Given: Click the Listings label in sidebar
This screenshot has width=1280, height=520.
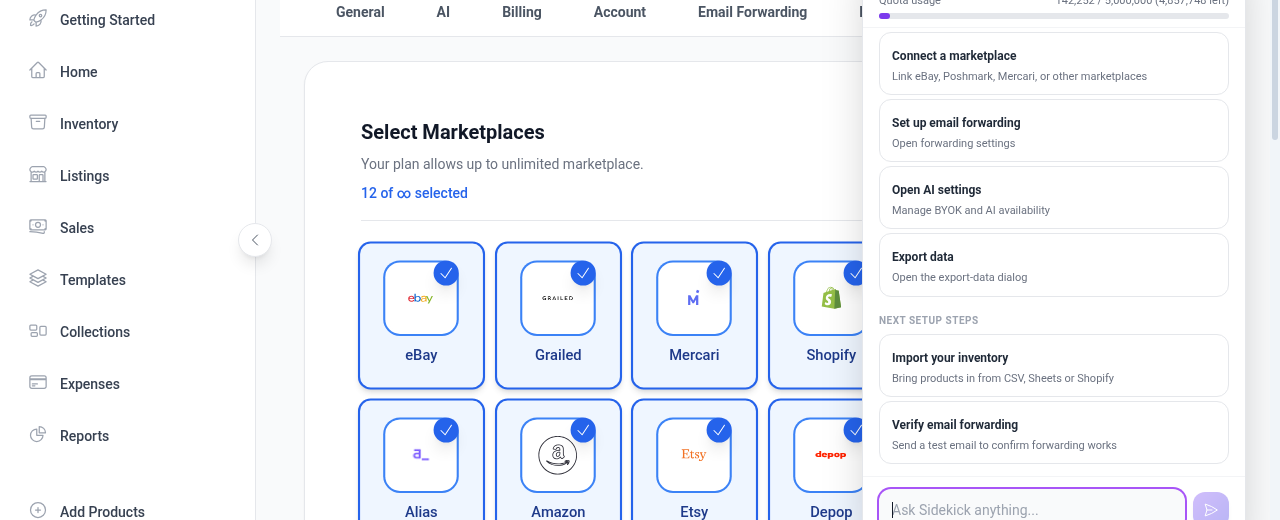Looking at the screenshot, I should click(x=85, y=176).
